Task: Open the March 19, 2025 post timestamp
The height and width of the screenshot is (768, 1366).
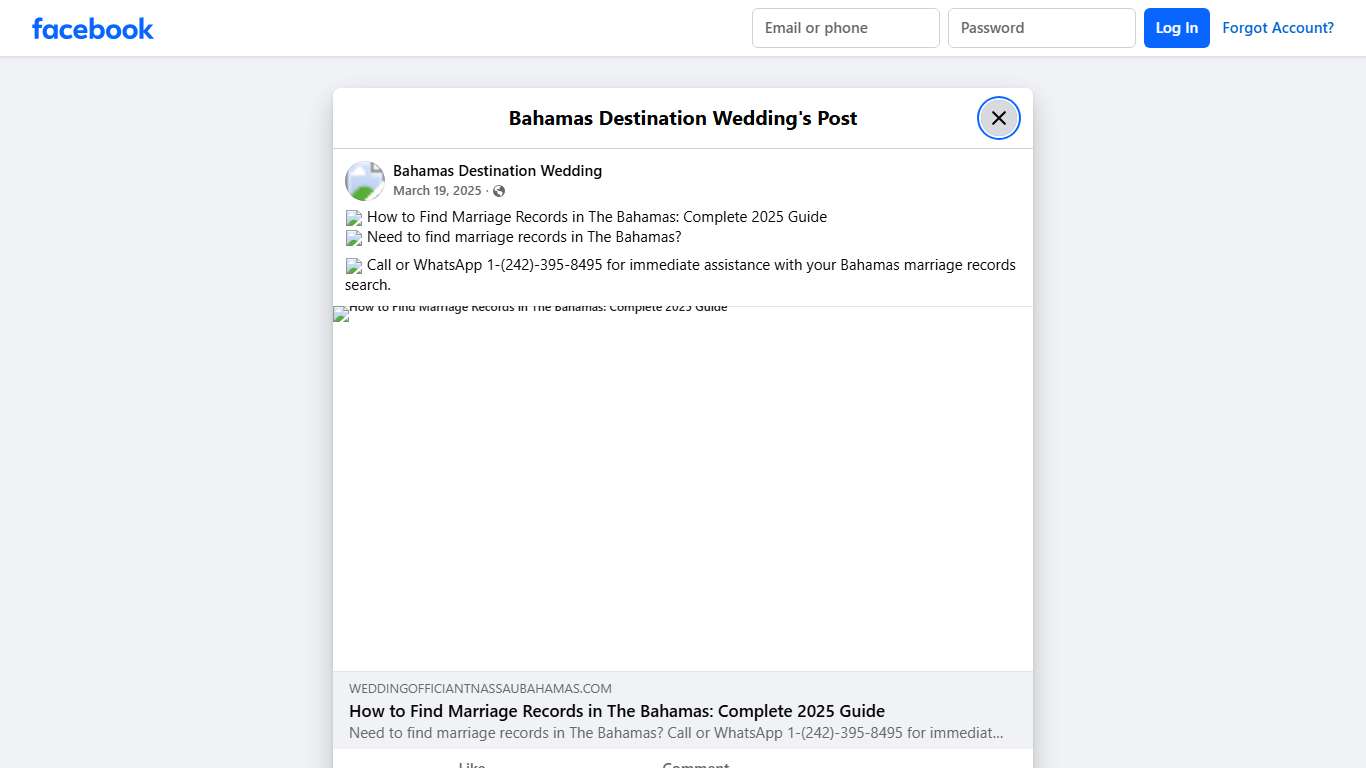Action: (x=437, y=190)
